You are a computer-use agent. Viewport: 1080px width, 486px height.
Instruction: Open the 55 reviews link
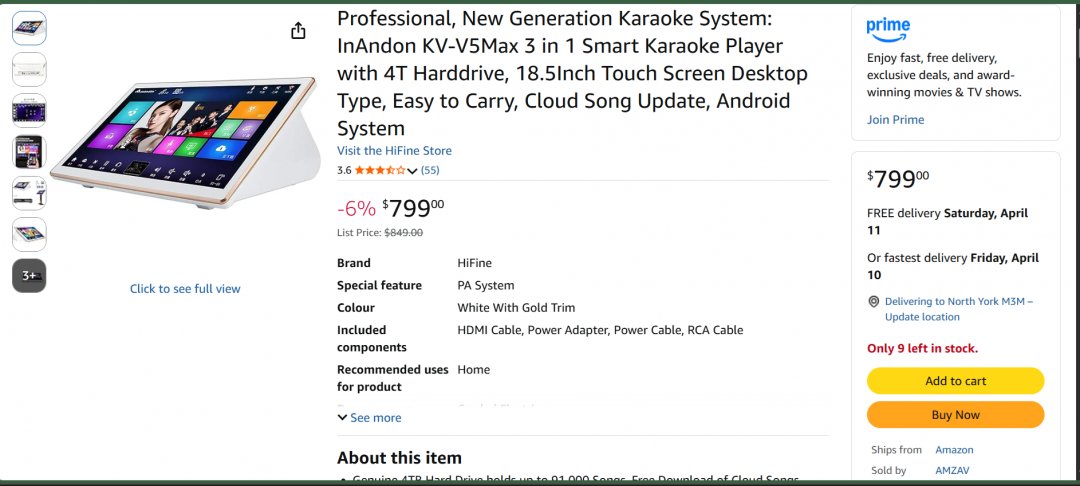430,171
